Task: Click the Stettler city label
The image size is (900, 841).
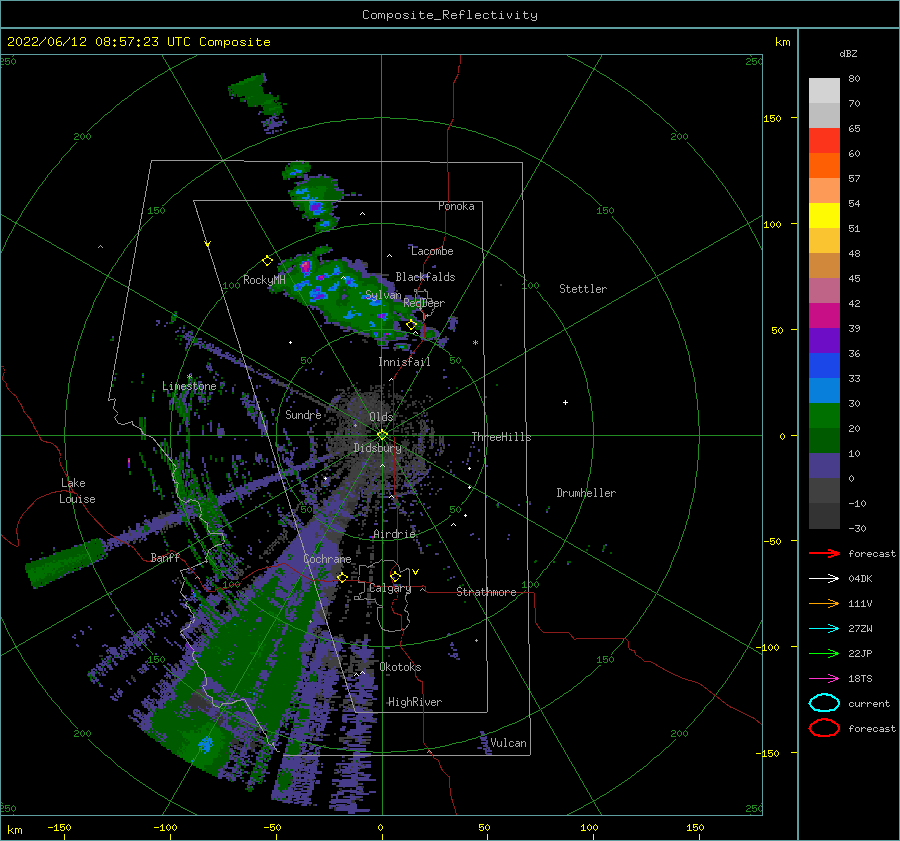Action: pyautogui.click(x=583, y=289)
